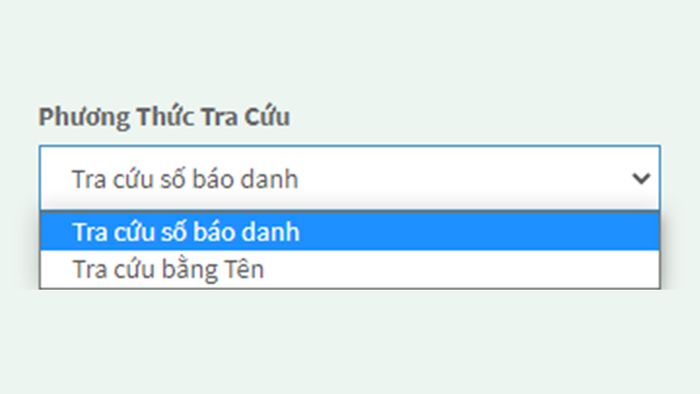Image resolution: width=700 pixels, height=394 pixels.
Task: Confirm 'Tra cứu số báo danh' in open list
Action: [350, 232]
